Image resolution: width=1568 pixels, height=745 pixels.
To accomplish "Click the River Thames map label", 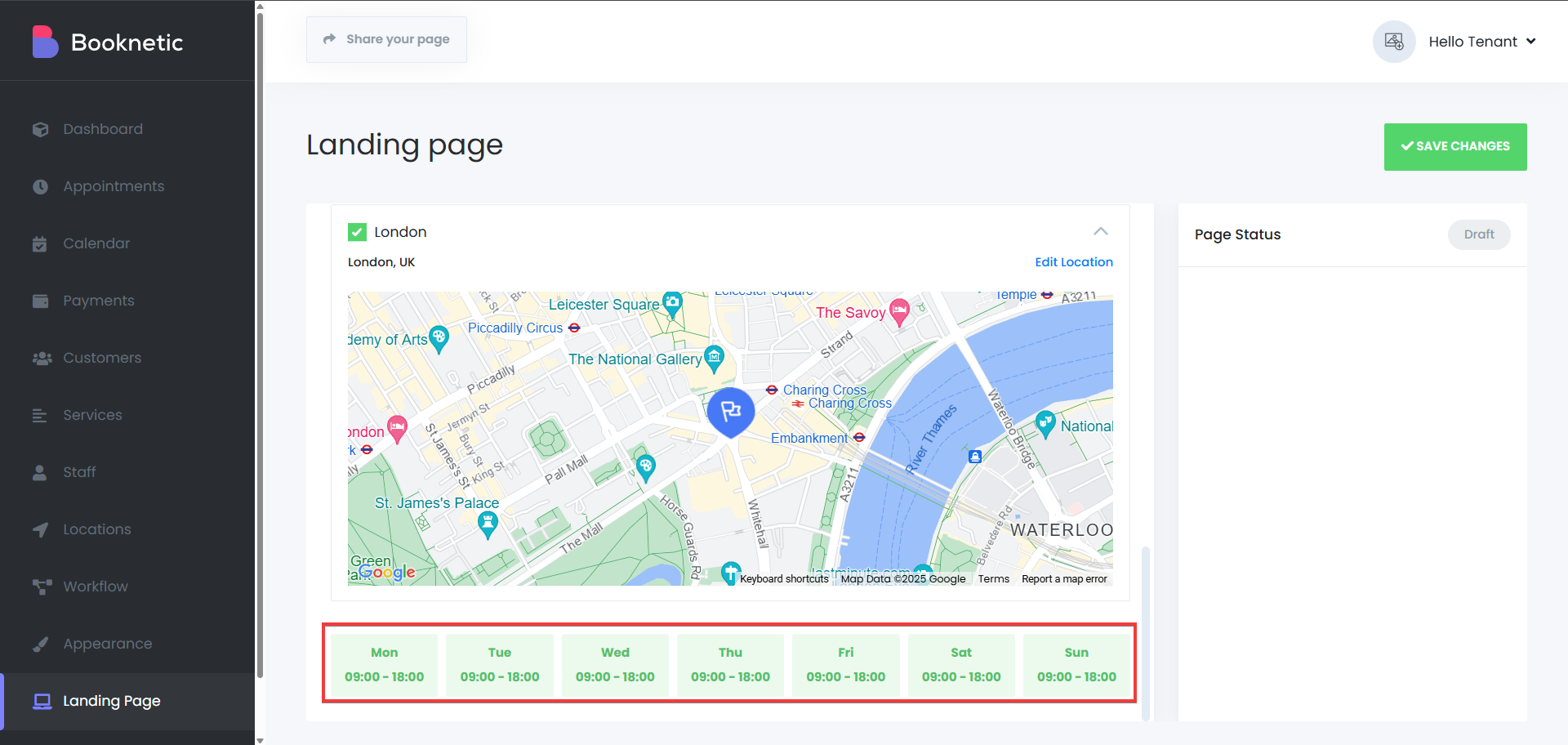I will (x=931, y=439).
